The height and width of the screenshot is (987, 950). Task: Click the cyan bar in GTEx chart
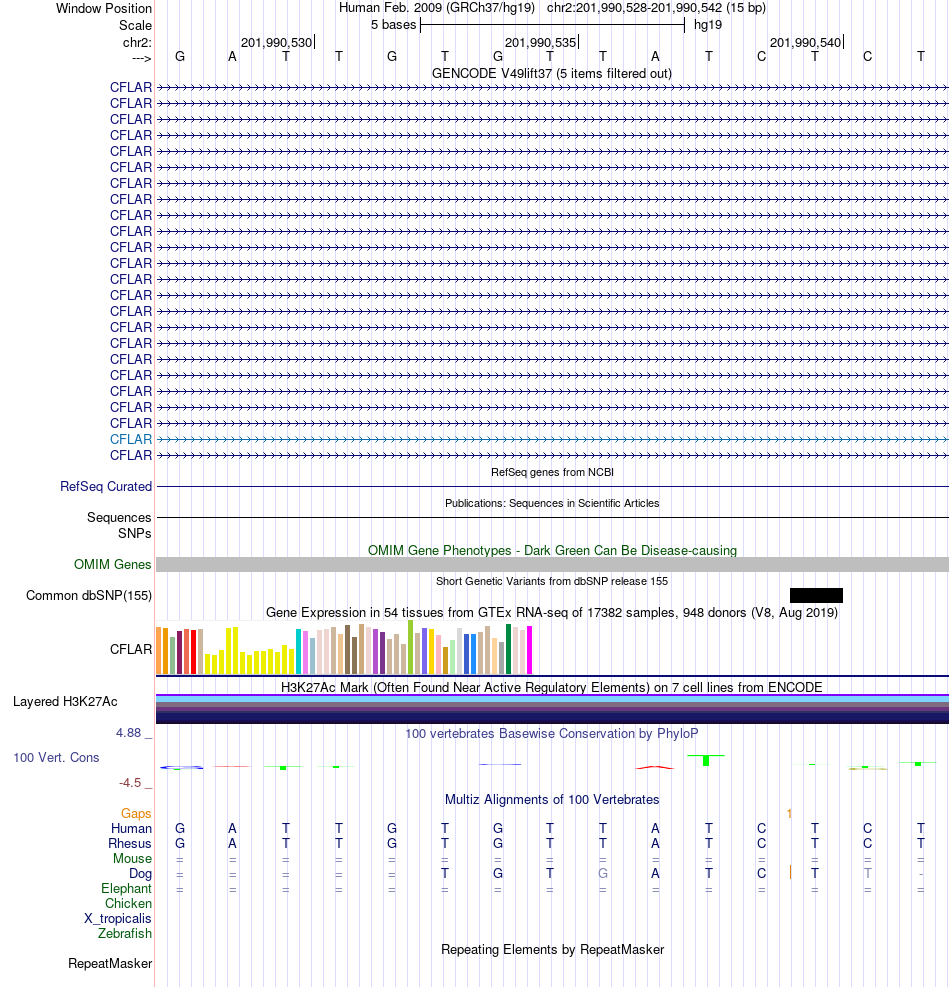tap(298, 651)
